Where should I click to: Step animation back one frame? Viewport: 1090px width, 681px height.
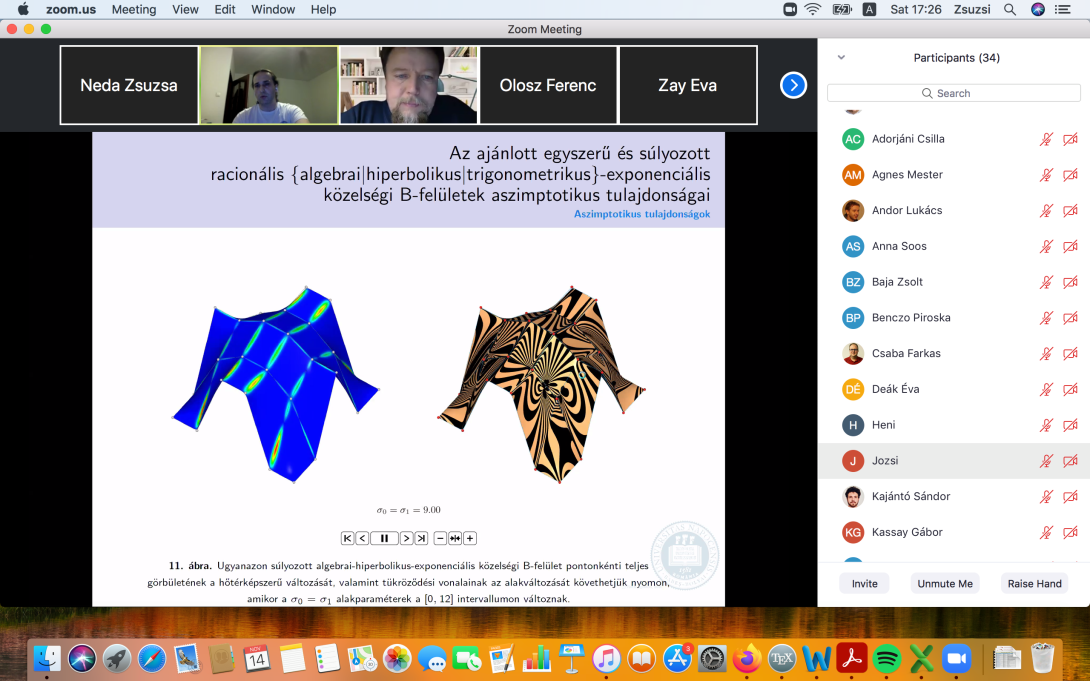(x=362, y=538)
